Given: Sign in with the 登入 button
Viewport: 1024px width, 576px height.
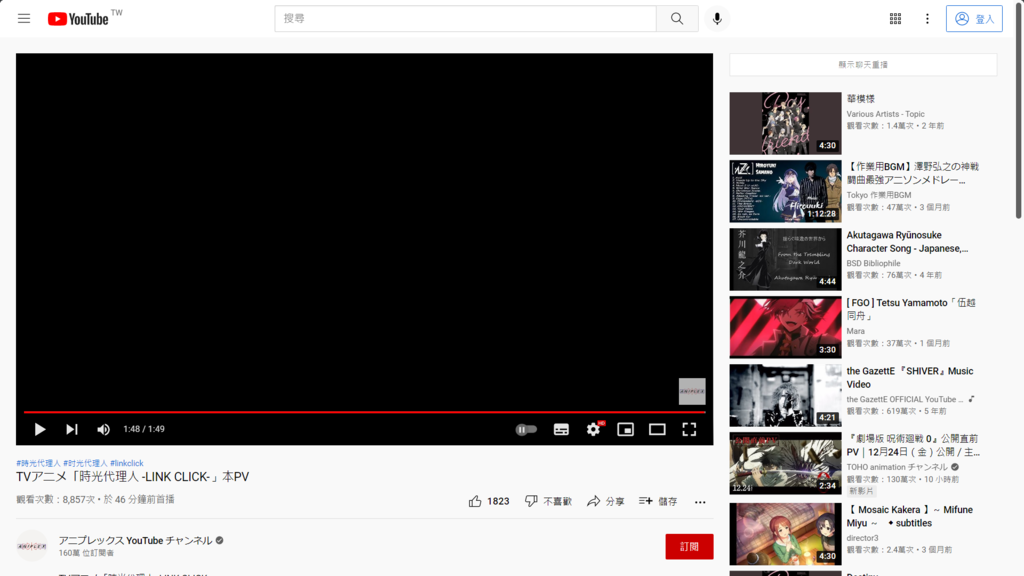Looking at the screenshot, I should tap(974, 19).
